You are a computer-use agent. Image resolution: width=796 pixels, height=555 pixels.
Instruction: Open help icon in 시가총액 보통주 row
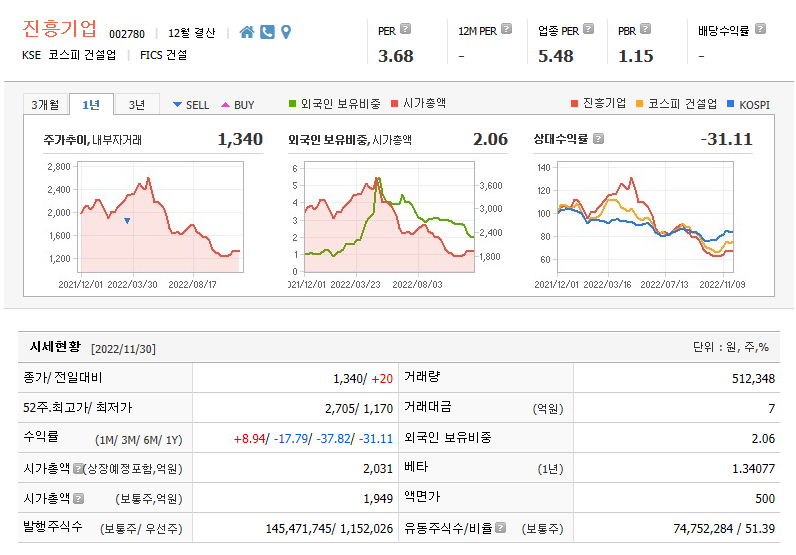[78, 498]
